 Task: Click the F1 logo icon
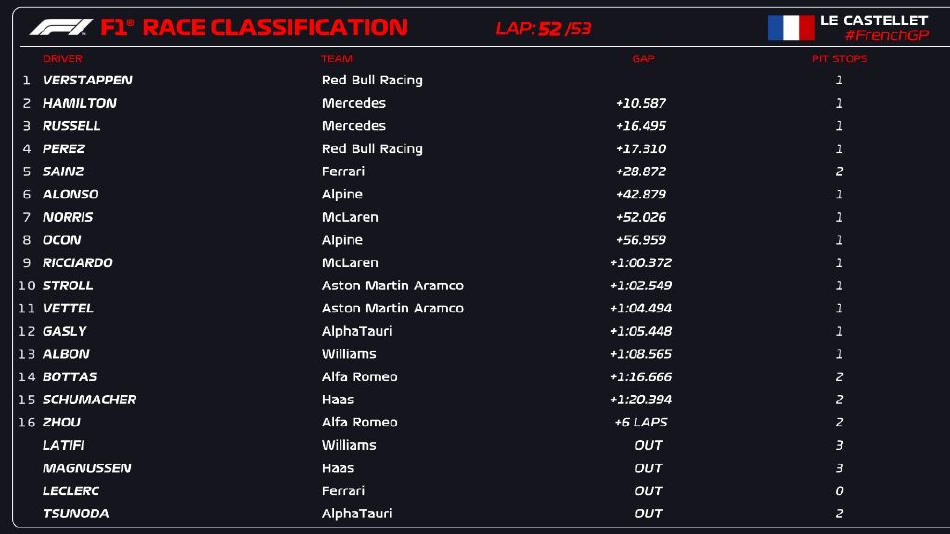(x=61, y=28)
